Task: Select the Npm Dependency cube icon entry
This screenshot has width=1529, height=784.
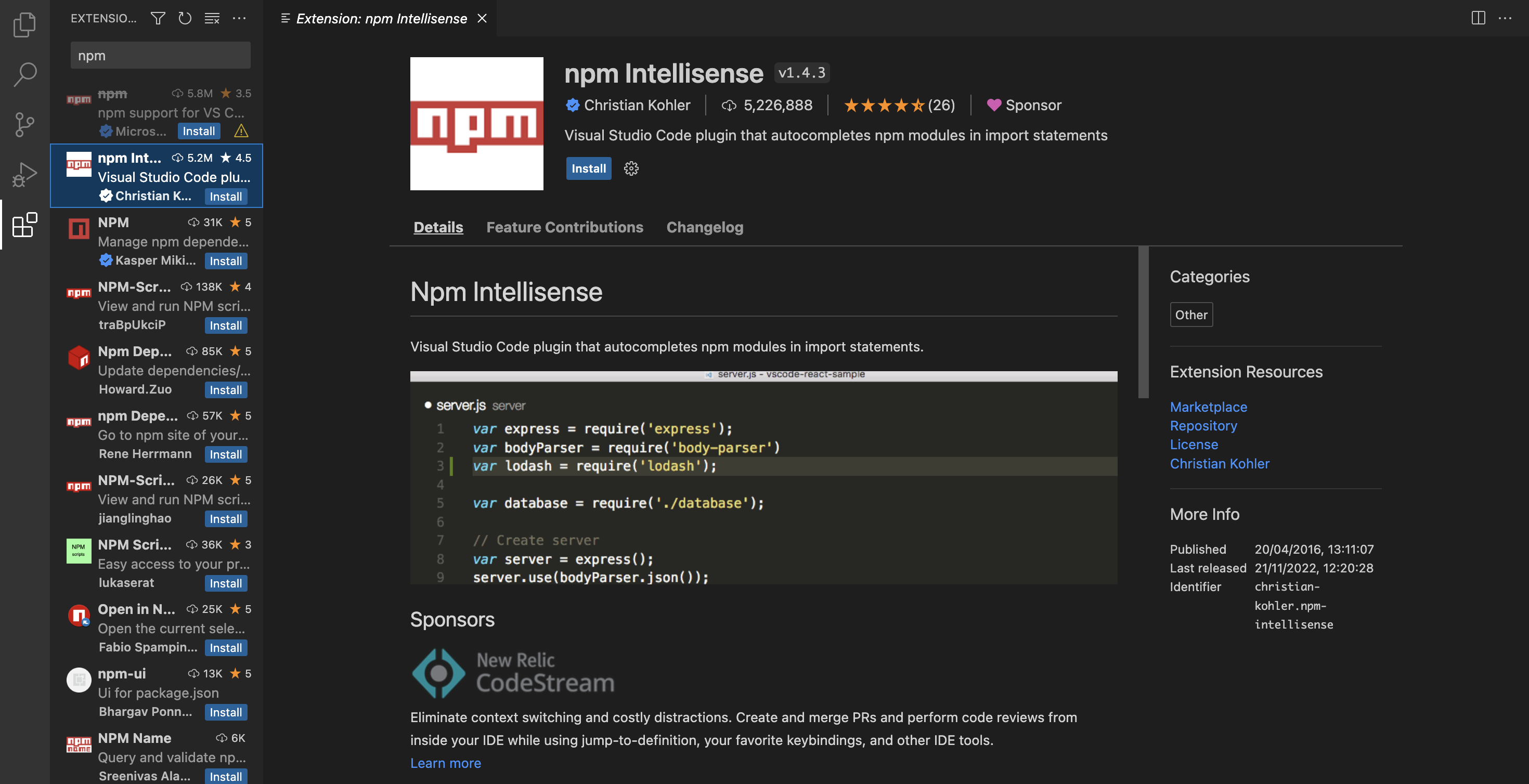Action: (x=79, y=358)
